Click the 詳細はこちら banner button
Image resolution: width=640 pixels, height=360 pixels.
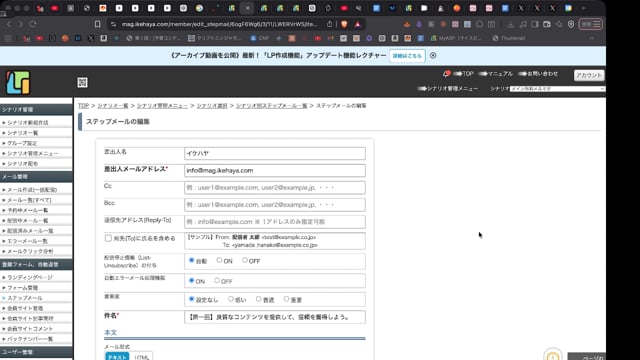[407, 56]
